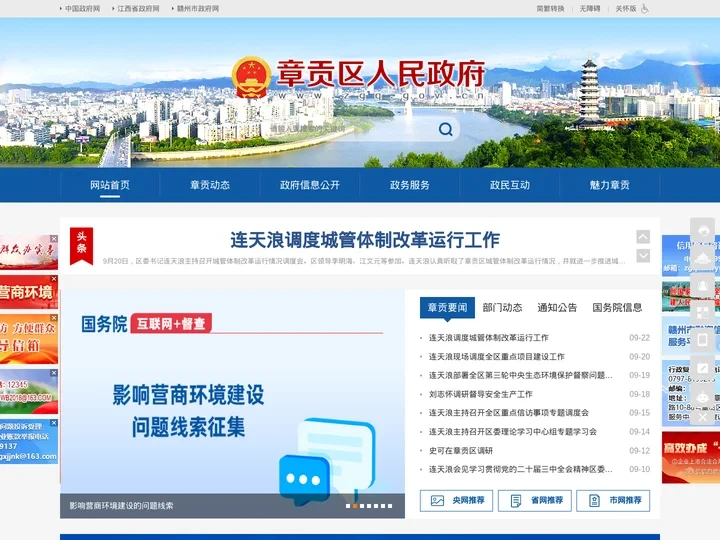720x540 pixels.
Task: Open news 连天浪主持召开全区重点信访事项专题调度会
Action: pyautogui.click(x=508, y=413)
